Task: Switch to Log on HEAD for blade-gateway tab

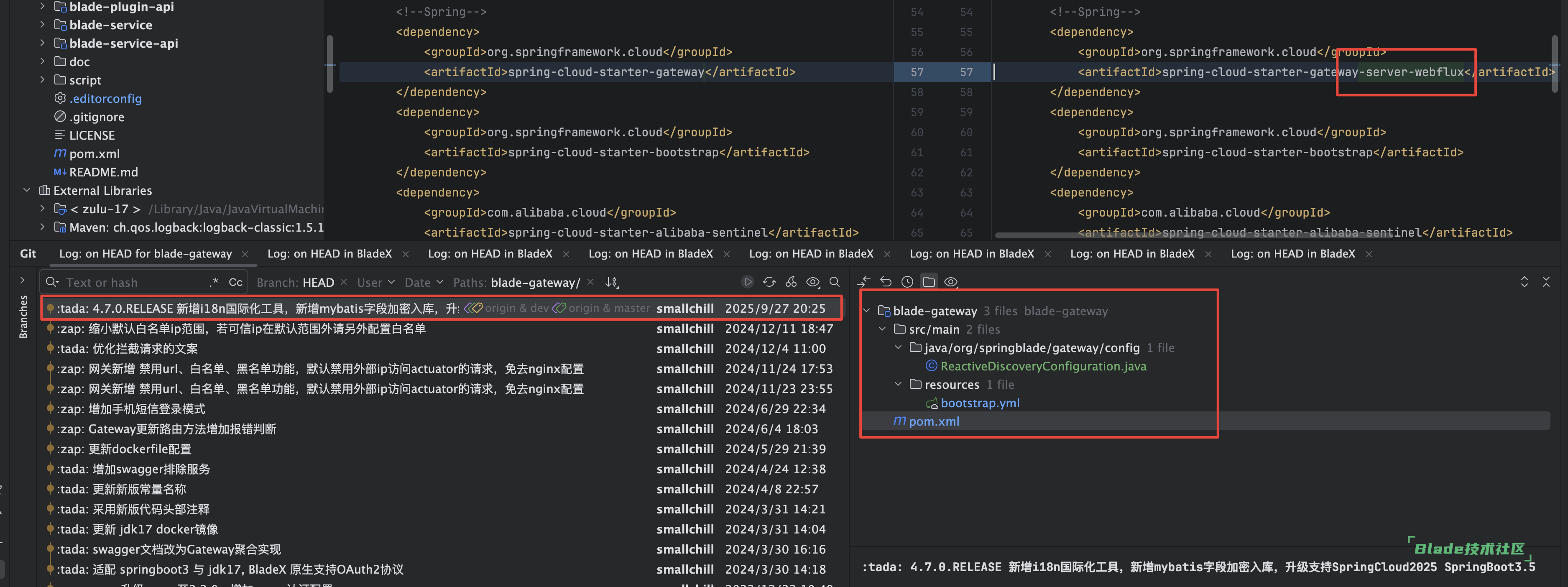Action: 146,254
